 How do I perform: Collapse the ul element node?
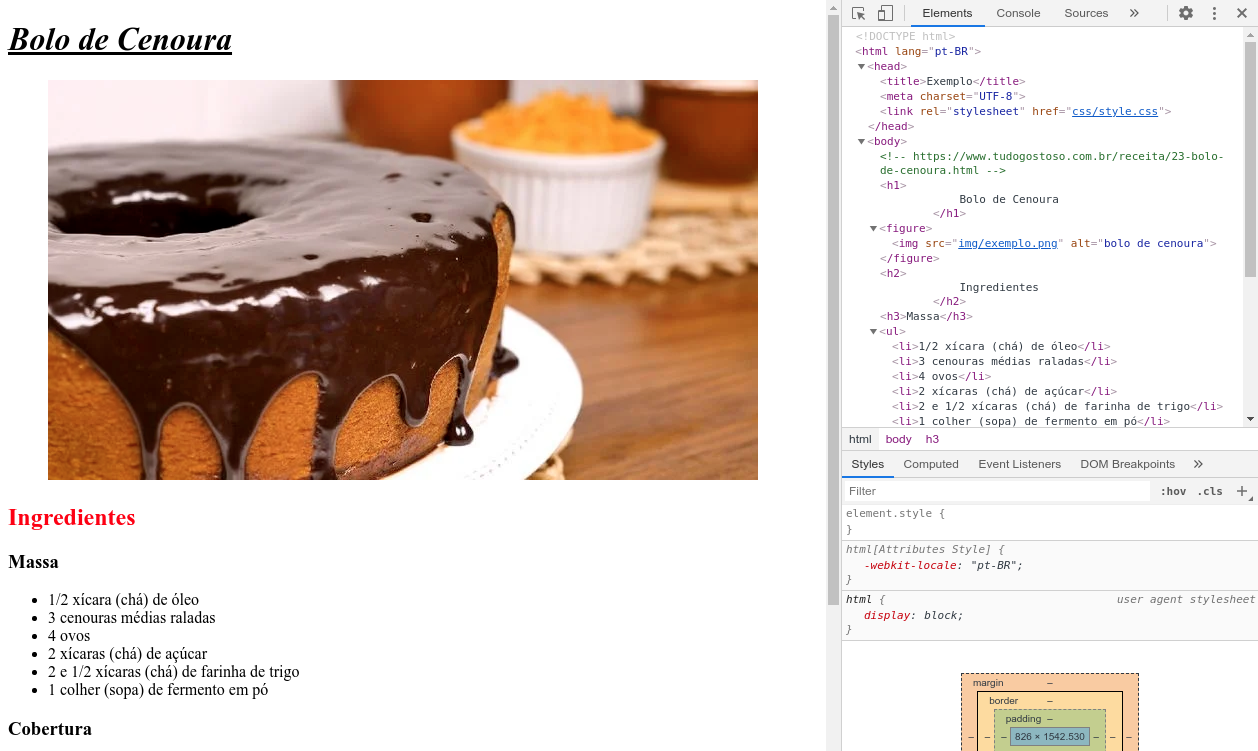(873, 332)
